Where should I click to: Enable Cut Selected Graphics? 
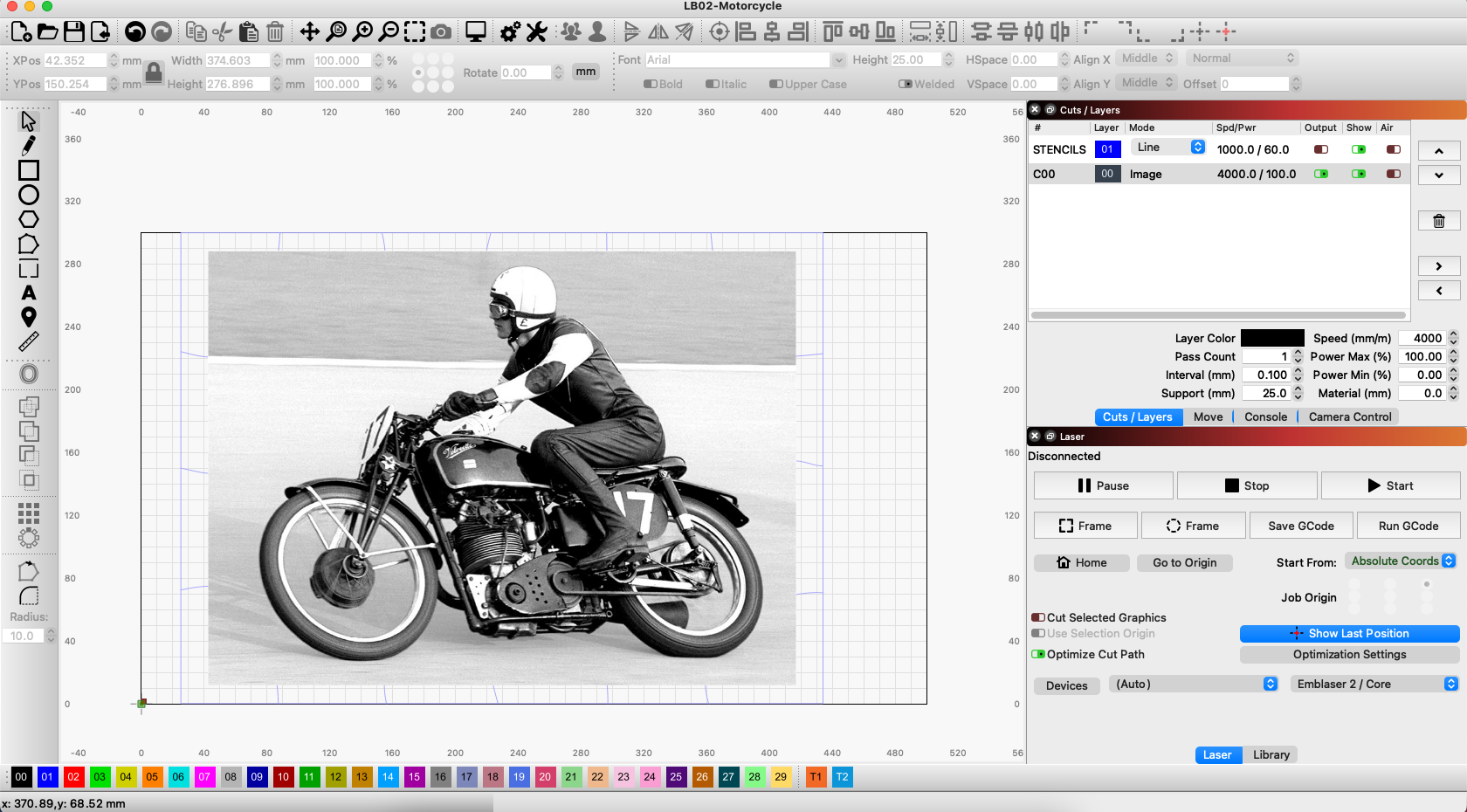pyautogui.click(x=1039, y=617)
